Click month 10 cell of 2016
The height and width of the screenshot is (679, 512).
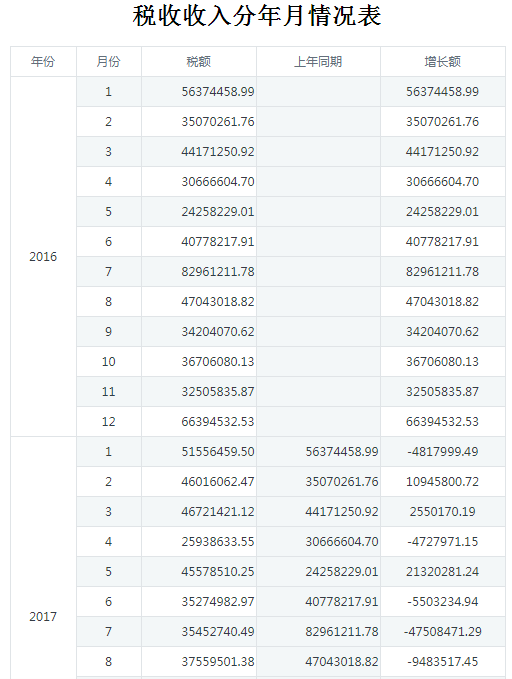109,362
